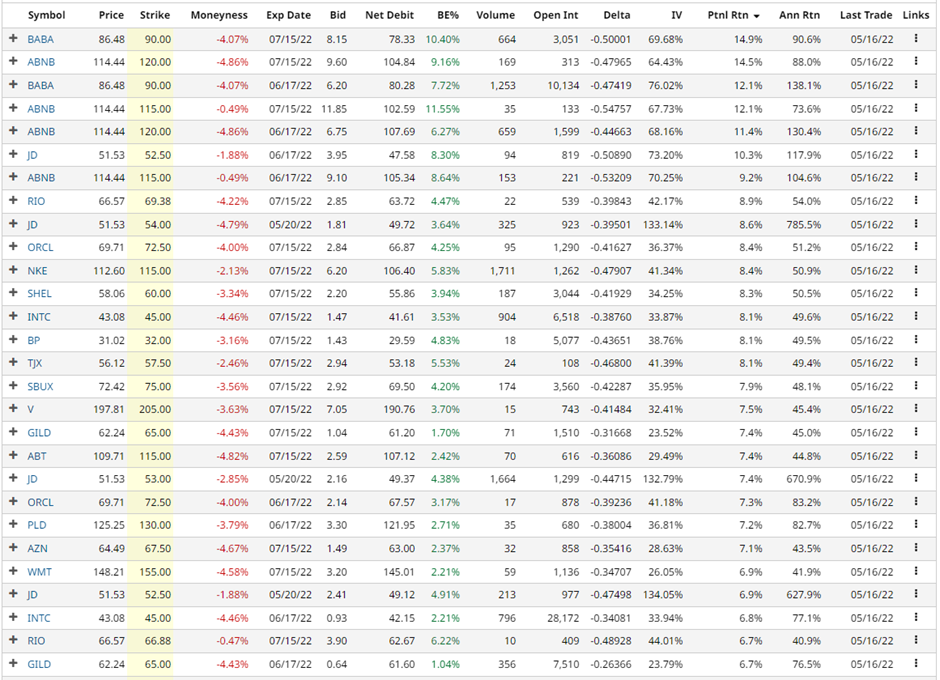The height and width of the screenshot is (680, 940).
Task: Open Links menu for INTC expiring 07/15/22
Action: click(x=915, y=316)
